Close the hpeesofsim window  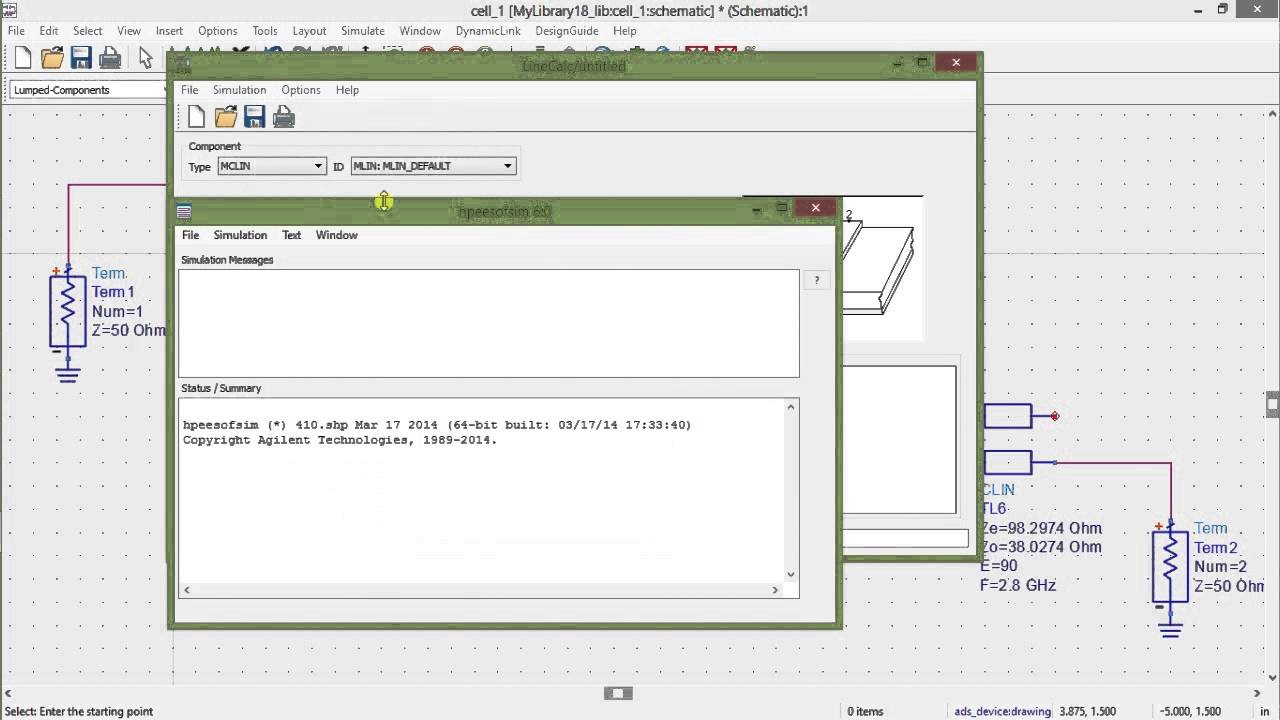pyautogui.click(x=816, y=208)
